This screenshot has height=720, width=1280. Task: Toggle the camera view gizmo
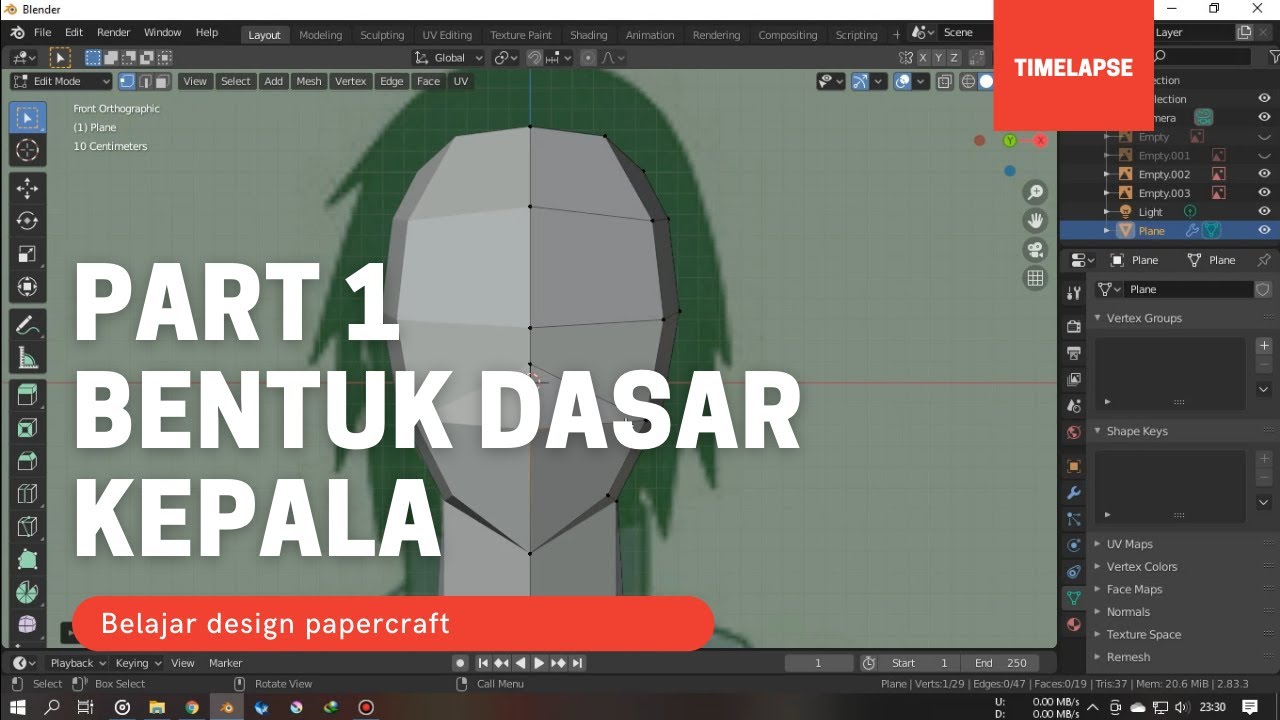click(1035, 249)
